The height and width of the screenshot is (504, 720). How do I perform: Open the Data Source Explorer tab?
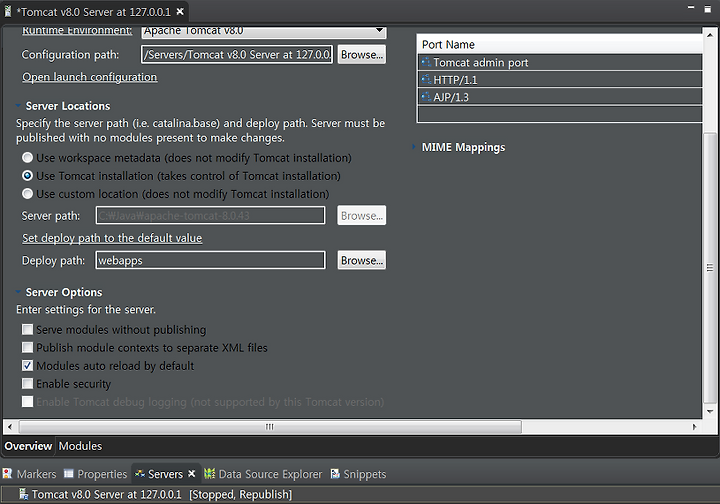pos(263,474)
